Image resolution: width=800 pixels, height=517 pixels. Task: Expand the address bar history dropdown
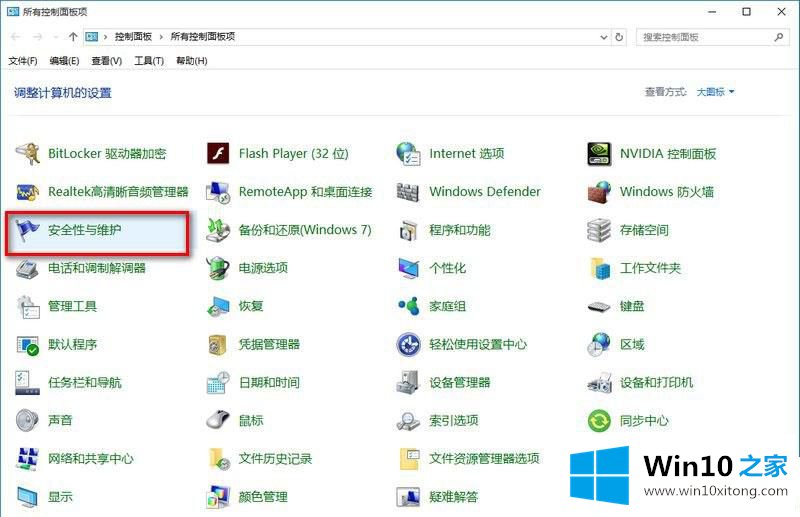coord(604,37)
